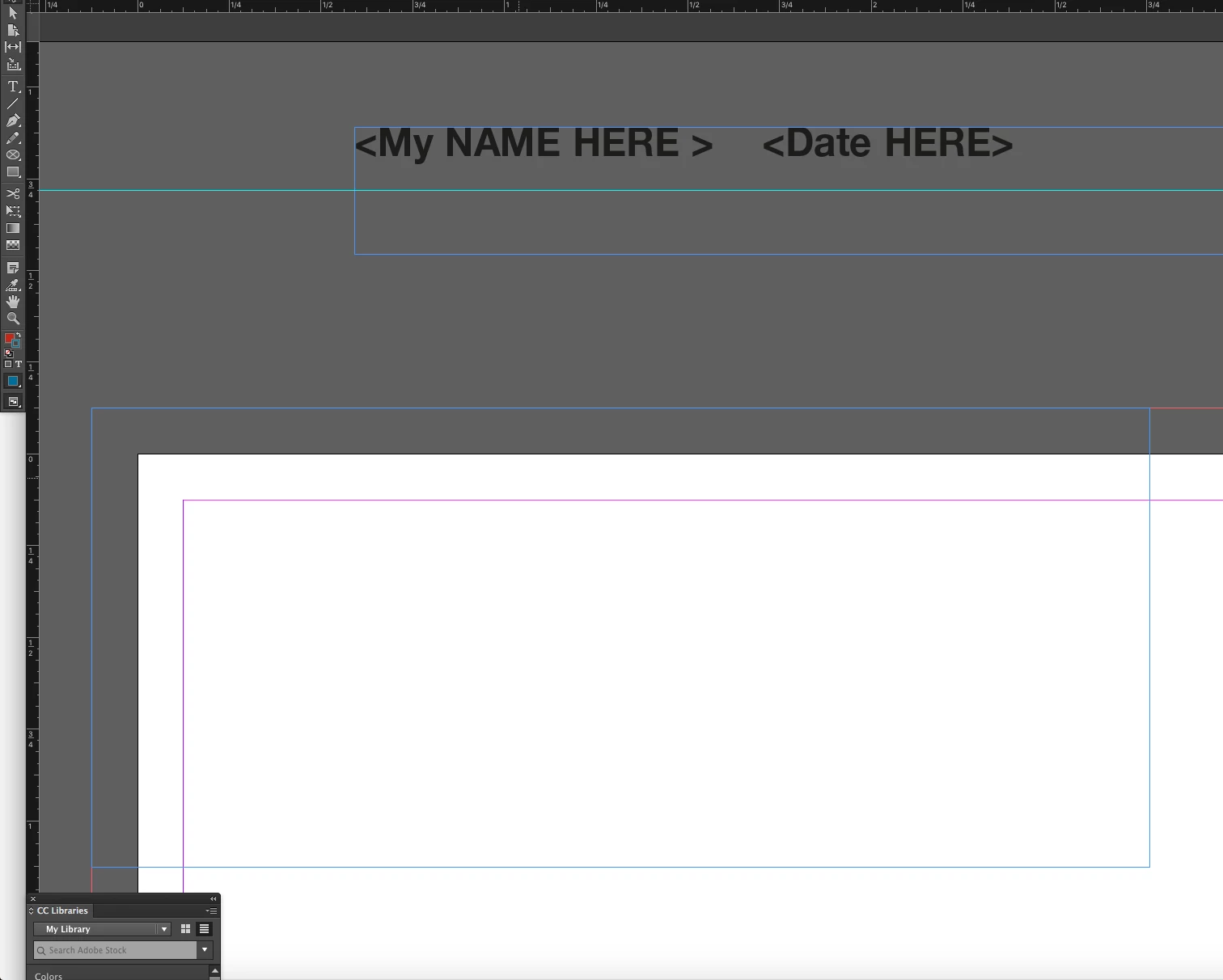The width and height of the screenshot is (1223, 980).
Task: Show library items as list
Action: [x=204, y=929]
